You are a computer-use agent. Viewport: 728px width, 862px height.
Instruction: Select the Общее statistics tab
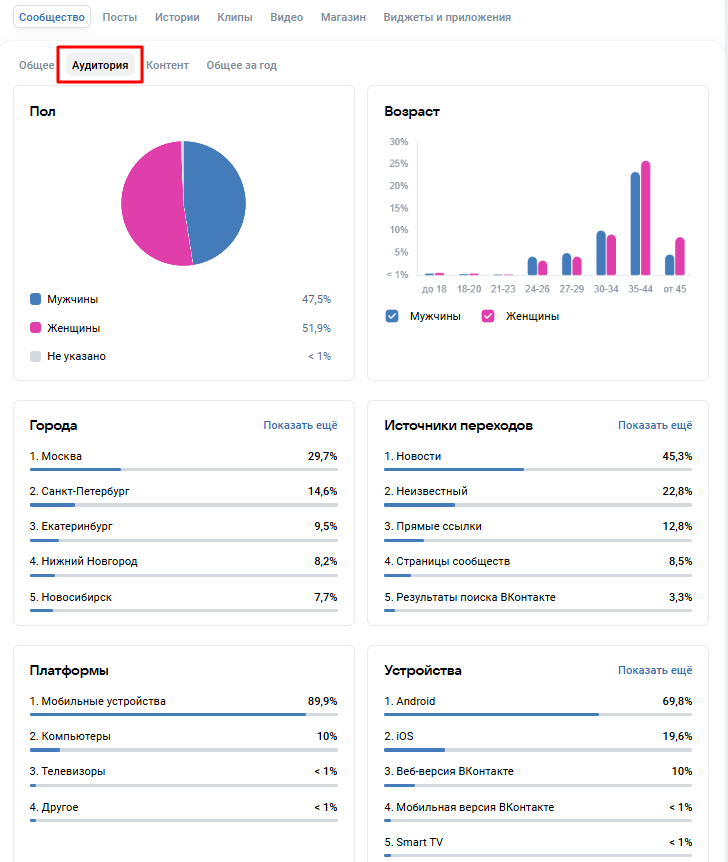point(37,65)
